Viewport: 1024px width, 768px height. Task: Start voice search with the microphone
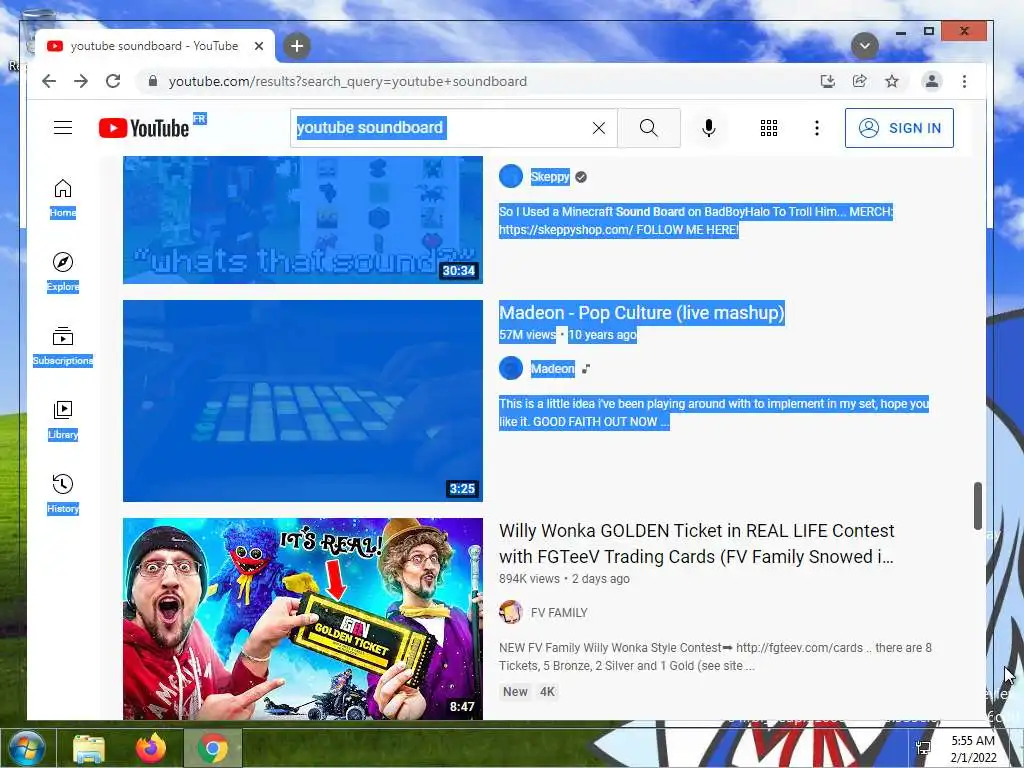point(709,128)
